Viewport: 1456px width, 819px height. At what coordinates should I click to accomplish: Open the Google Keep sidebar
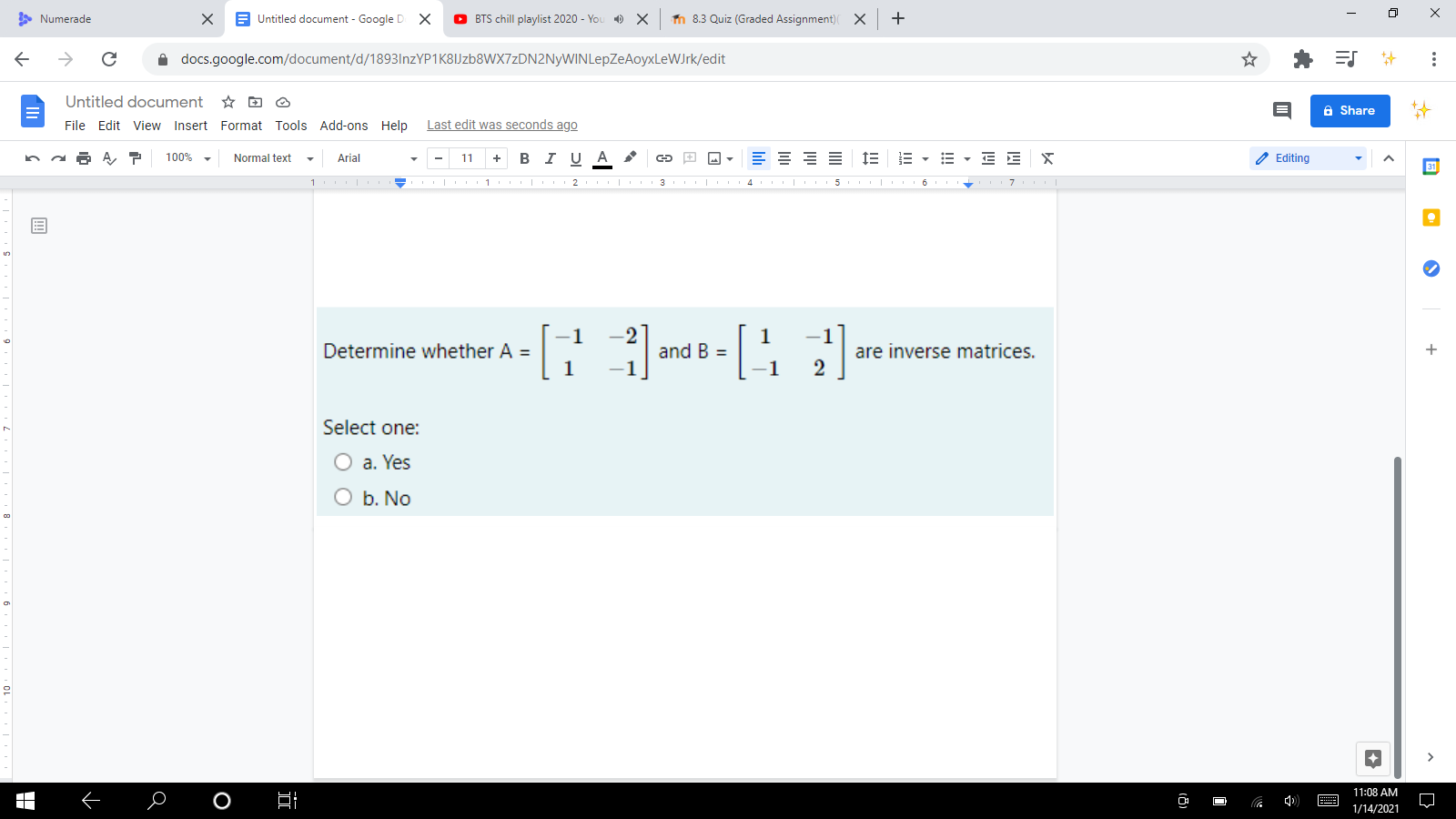[x=1431, y=217]
